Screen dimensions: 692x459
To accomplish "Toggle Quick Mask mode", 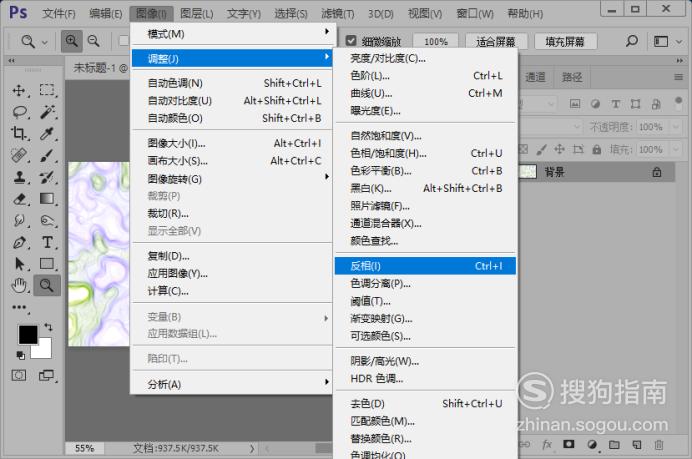I will [x=19, y=376].
